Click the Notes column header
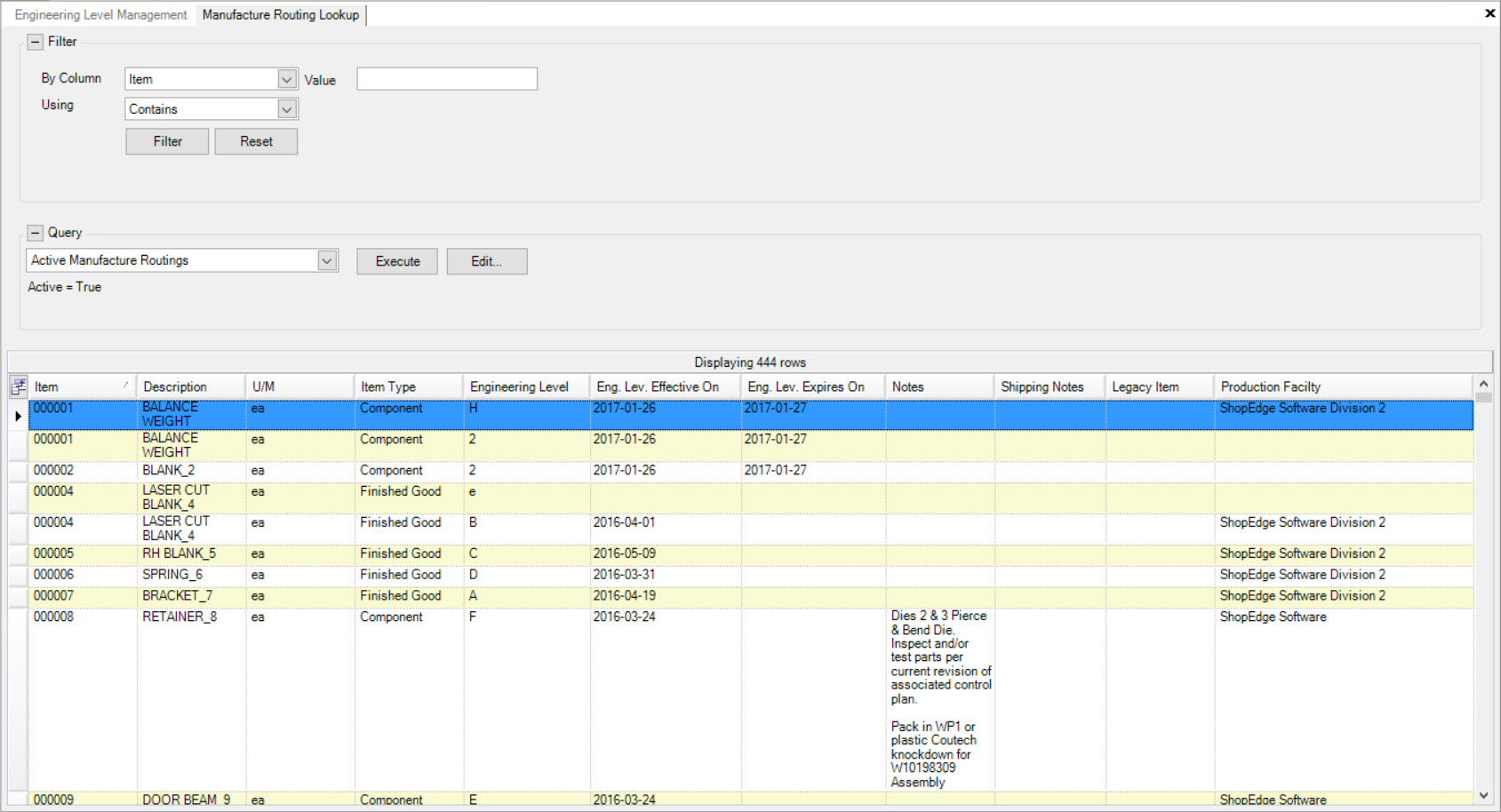 [x=940, y=386]
